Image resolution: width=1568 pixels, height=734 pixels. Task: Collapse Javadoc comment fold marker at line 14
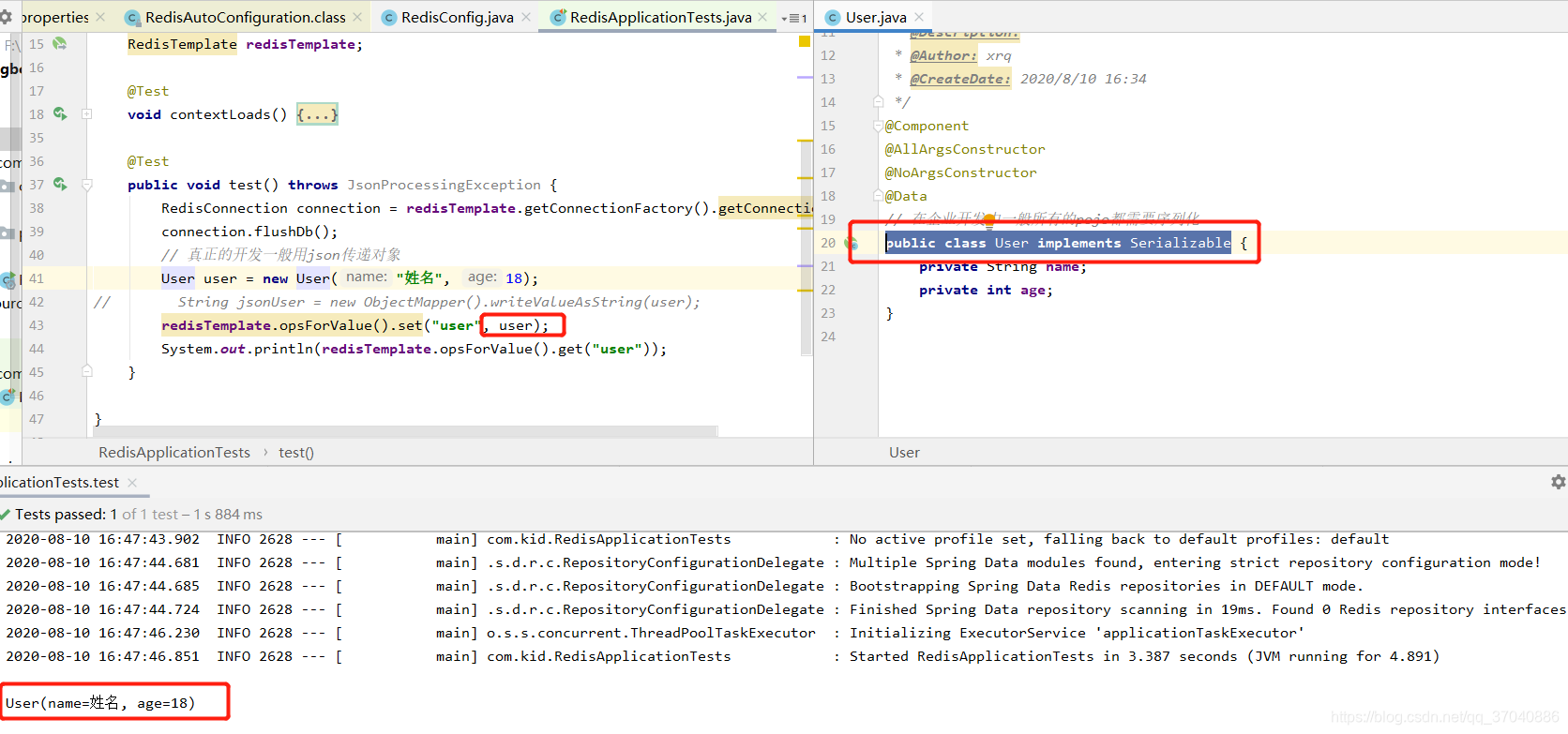[x=878, y=101]
